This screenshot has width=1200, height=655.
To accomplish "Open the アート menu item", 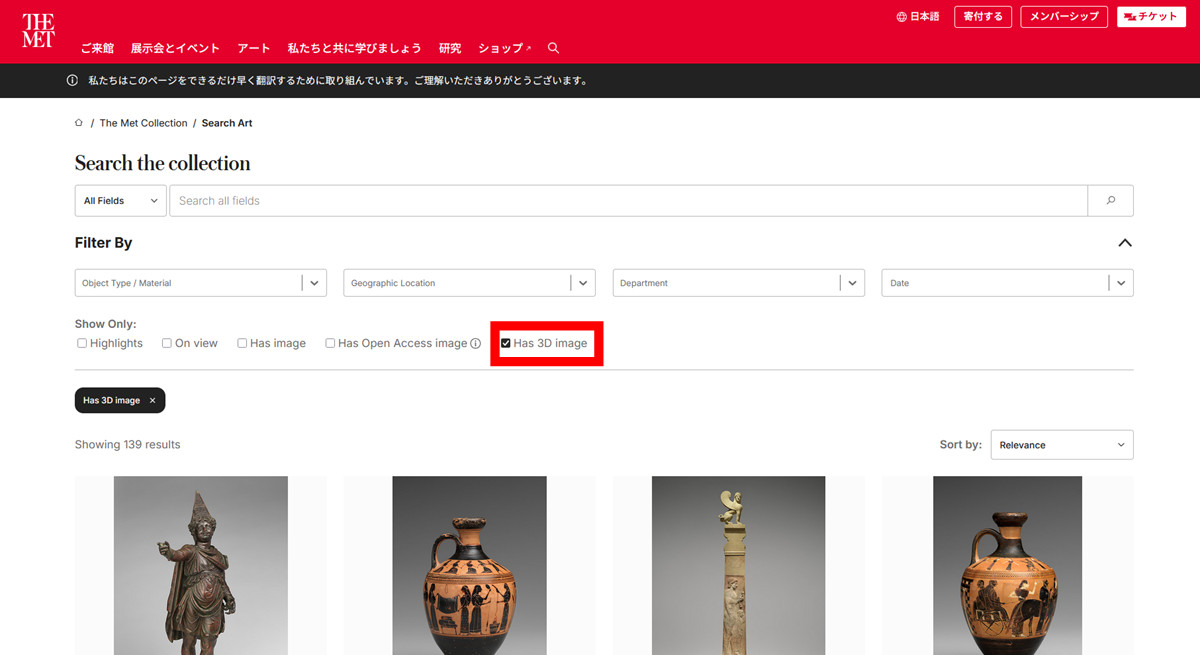I will click(x=253, y=48).
